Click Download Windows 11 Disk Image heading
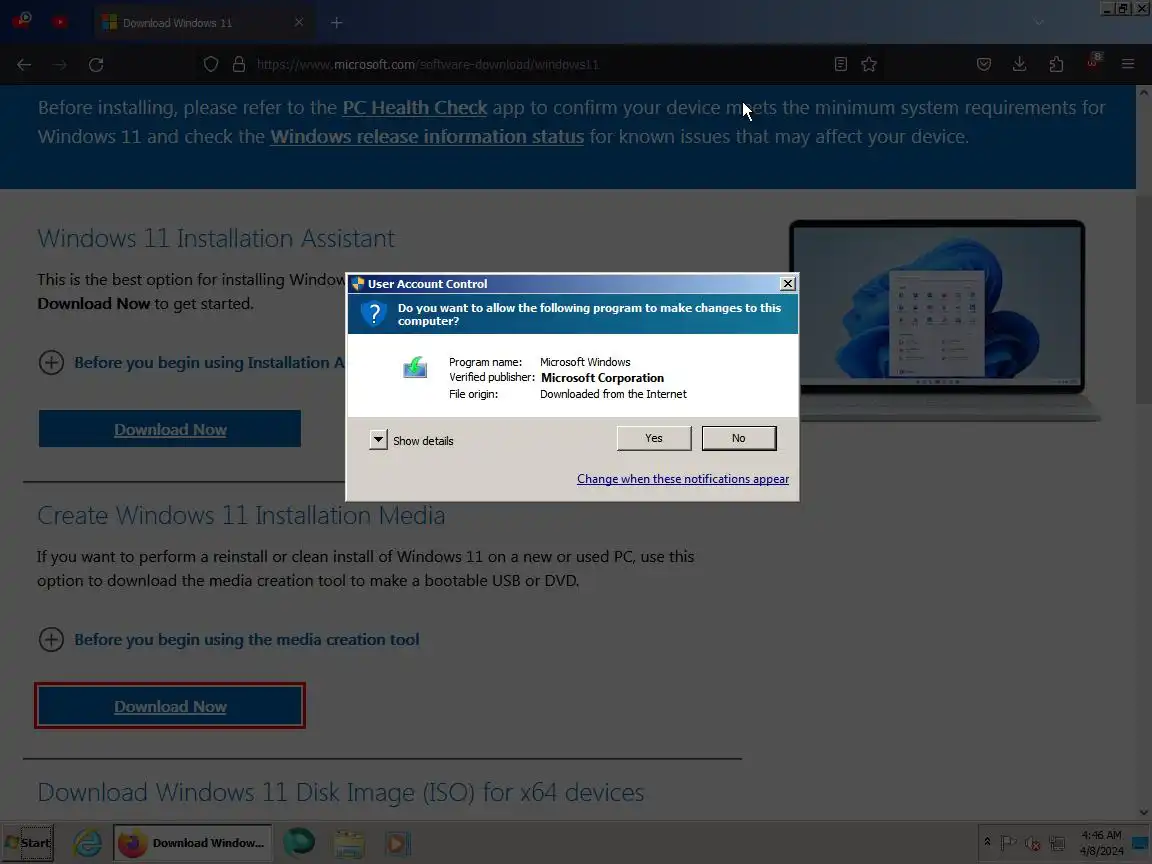 tap(341, 793)
